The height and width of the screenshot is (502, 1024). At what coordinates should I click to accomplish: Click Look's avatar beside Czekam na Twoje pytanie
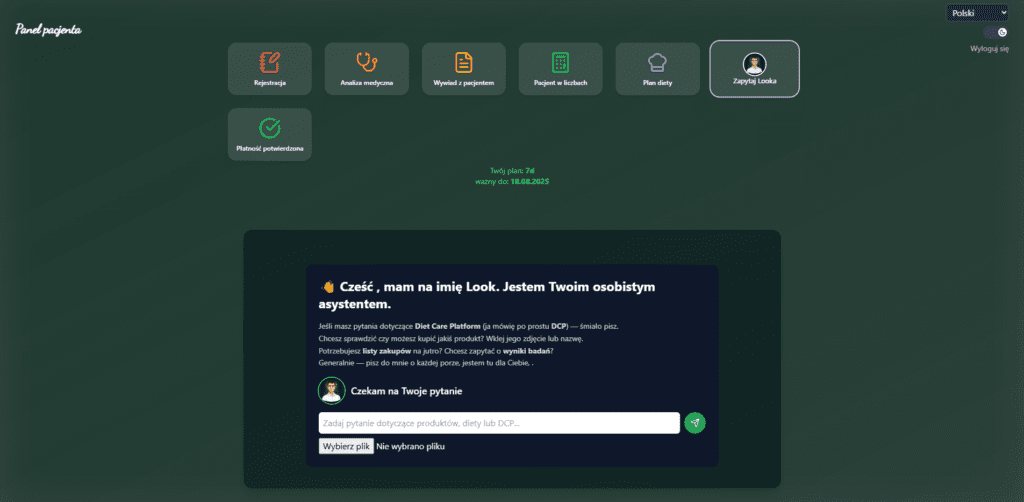click(x=332, y=390)
